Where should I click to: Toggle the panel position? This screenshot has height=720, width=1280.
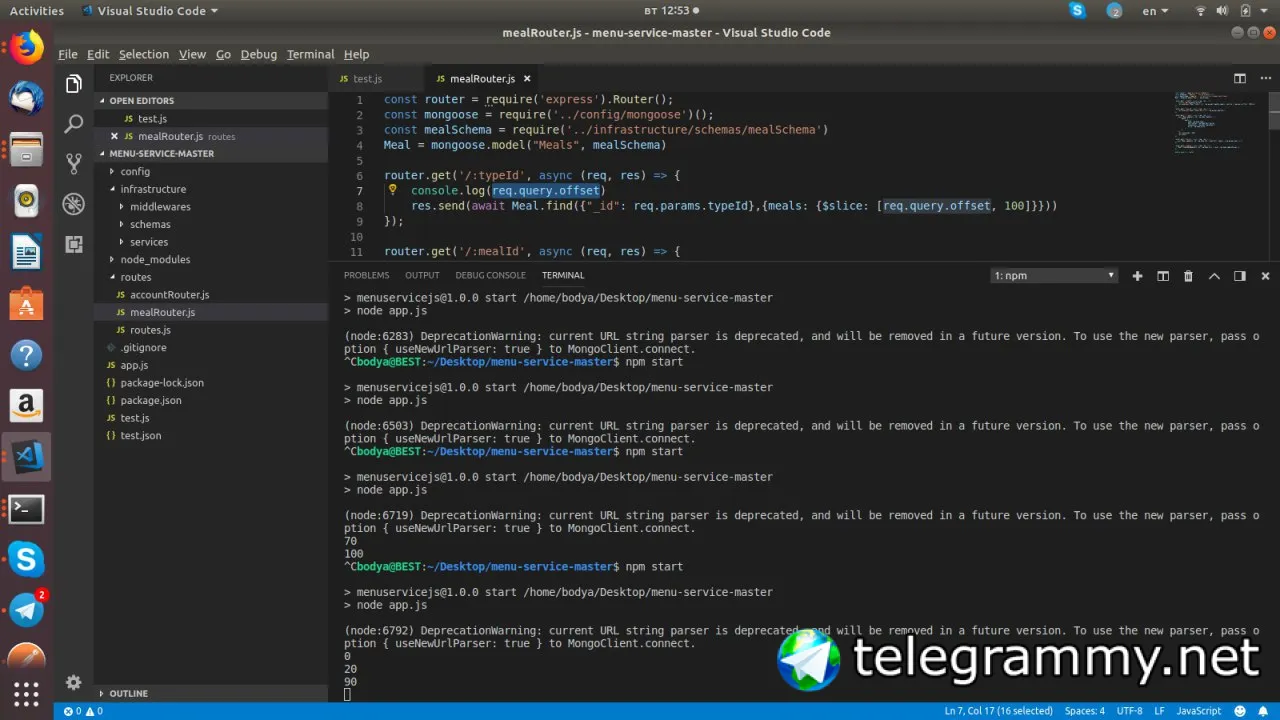[1239, 276]
